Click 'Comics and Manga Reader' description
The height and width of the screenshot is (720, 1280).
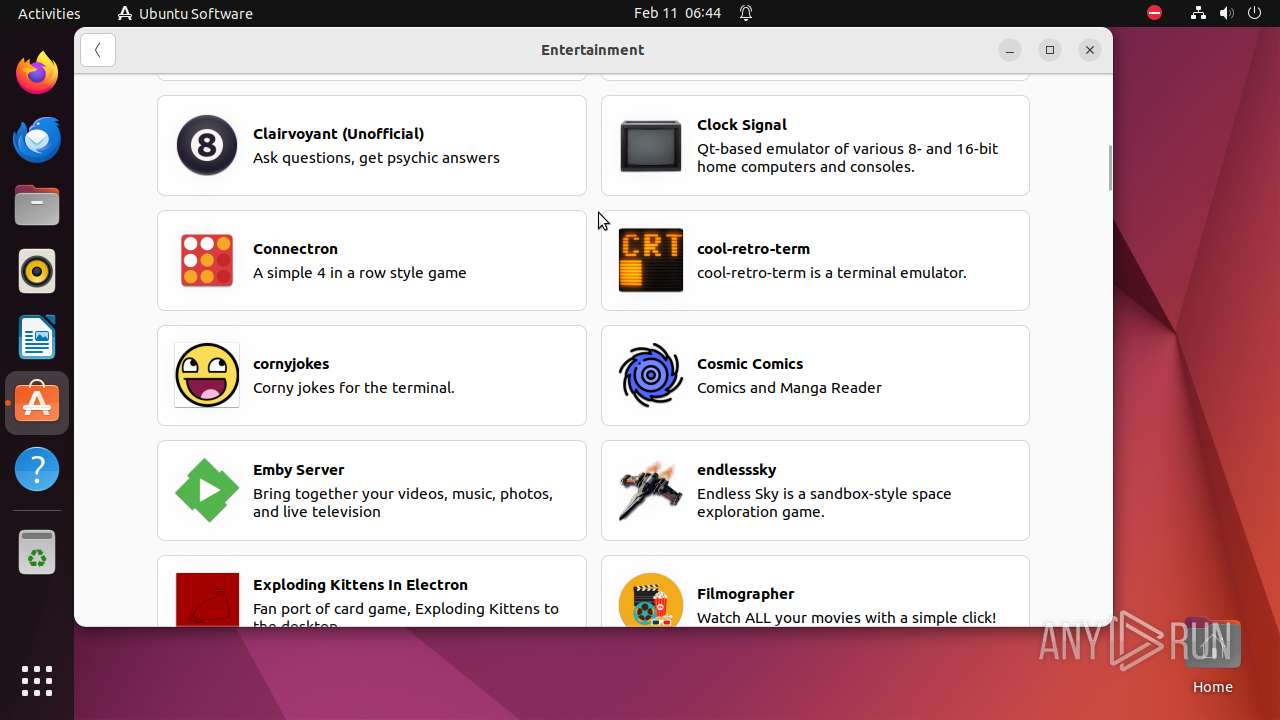(789, 388)
